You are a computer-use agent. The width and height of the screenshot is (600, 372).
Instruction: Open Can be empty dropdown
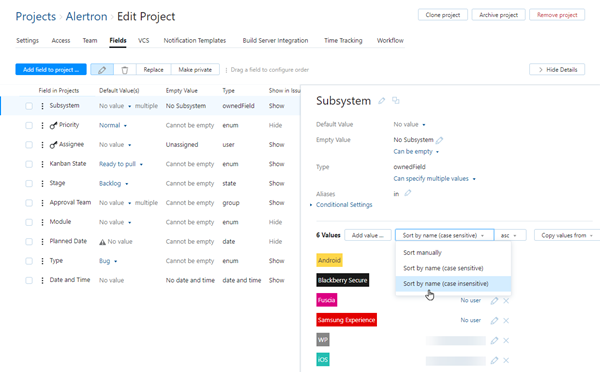(416, 152)
